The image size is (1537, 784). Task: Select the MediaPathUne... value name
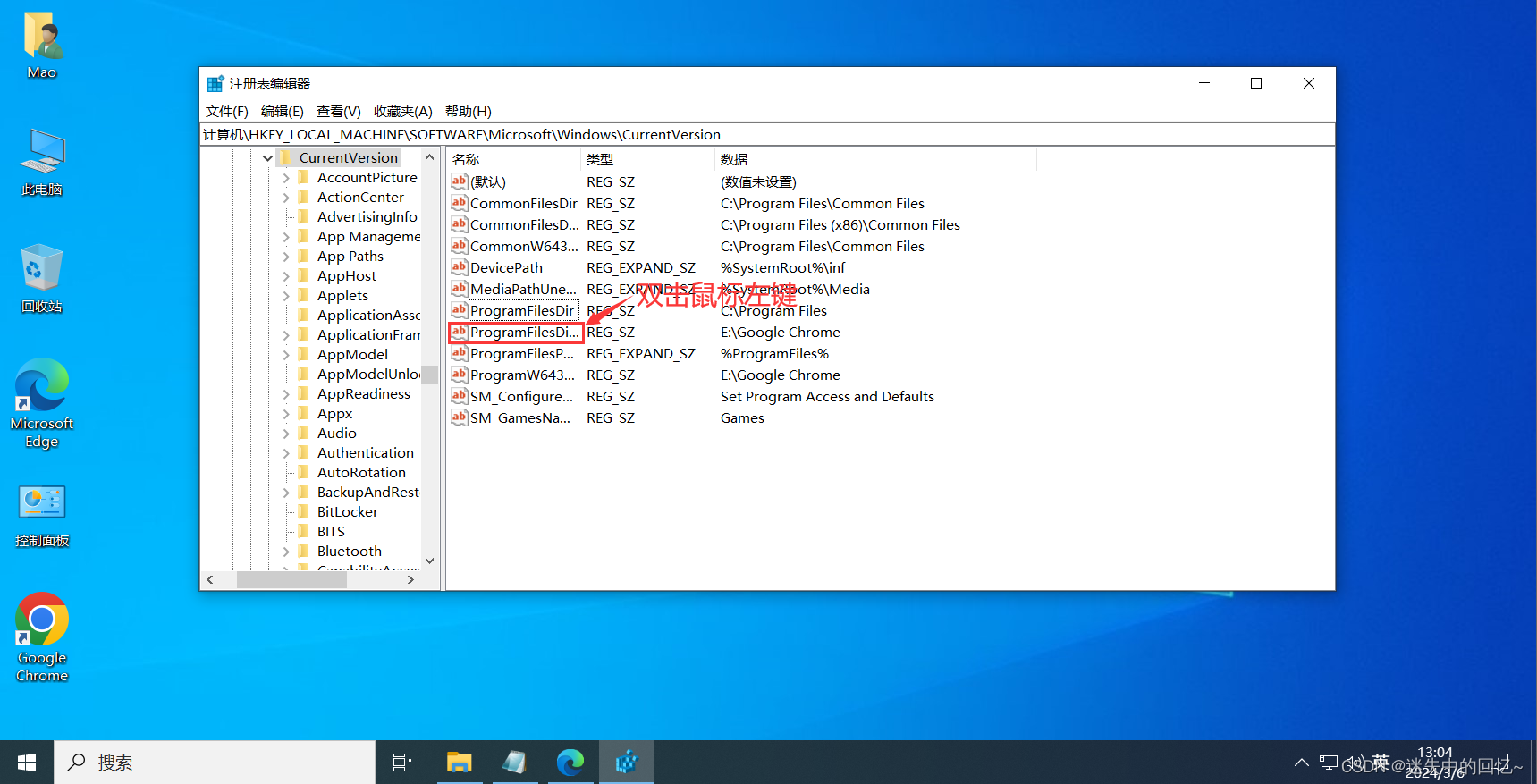click(523, 289)
